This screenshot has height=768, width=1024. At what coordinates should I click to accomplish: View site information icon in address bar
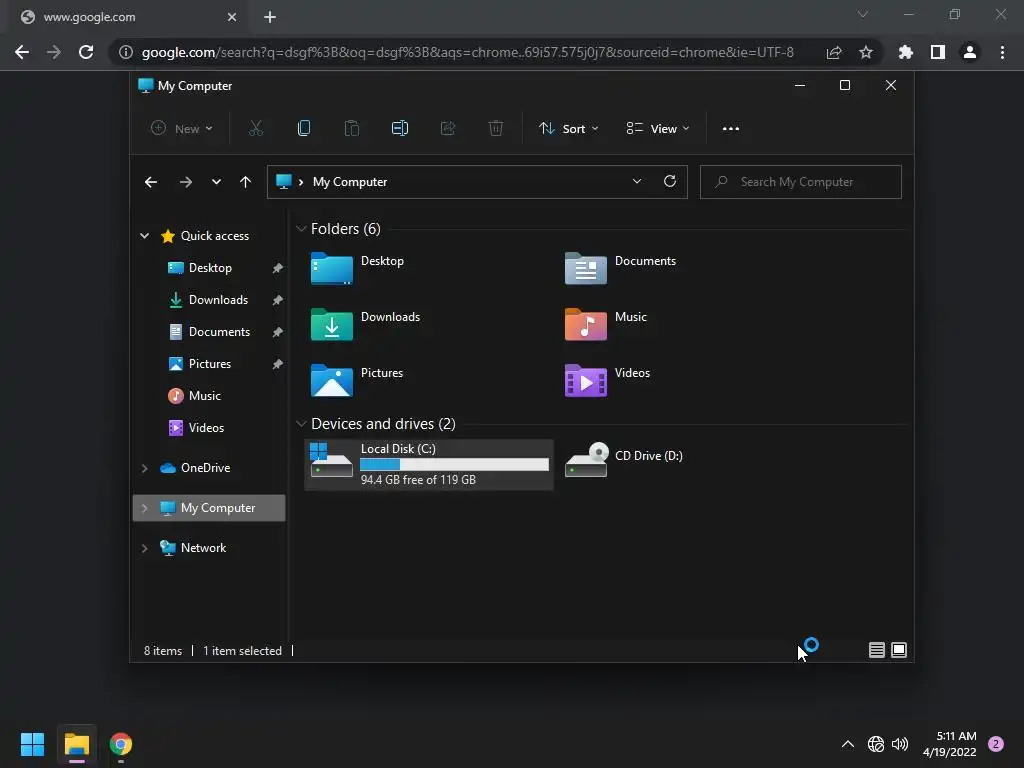pyautogui.click(x=125, y=52)
